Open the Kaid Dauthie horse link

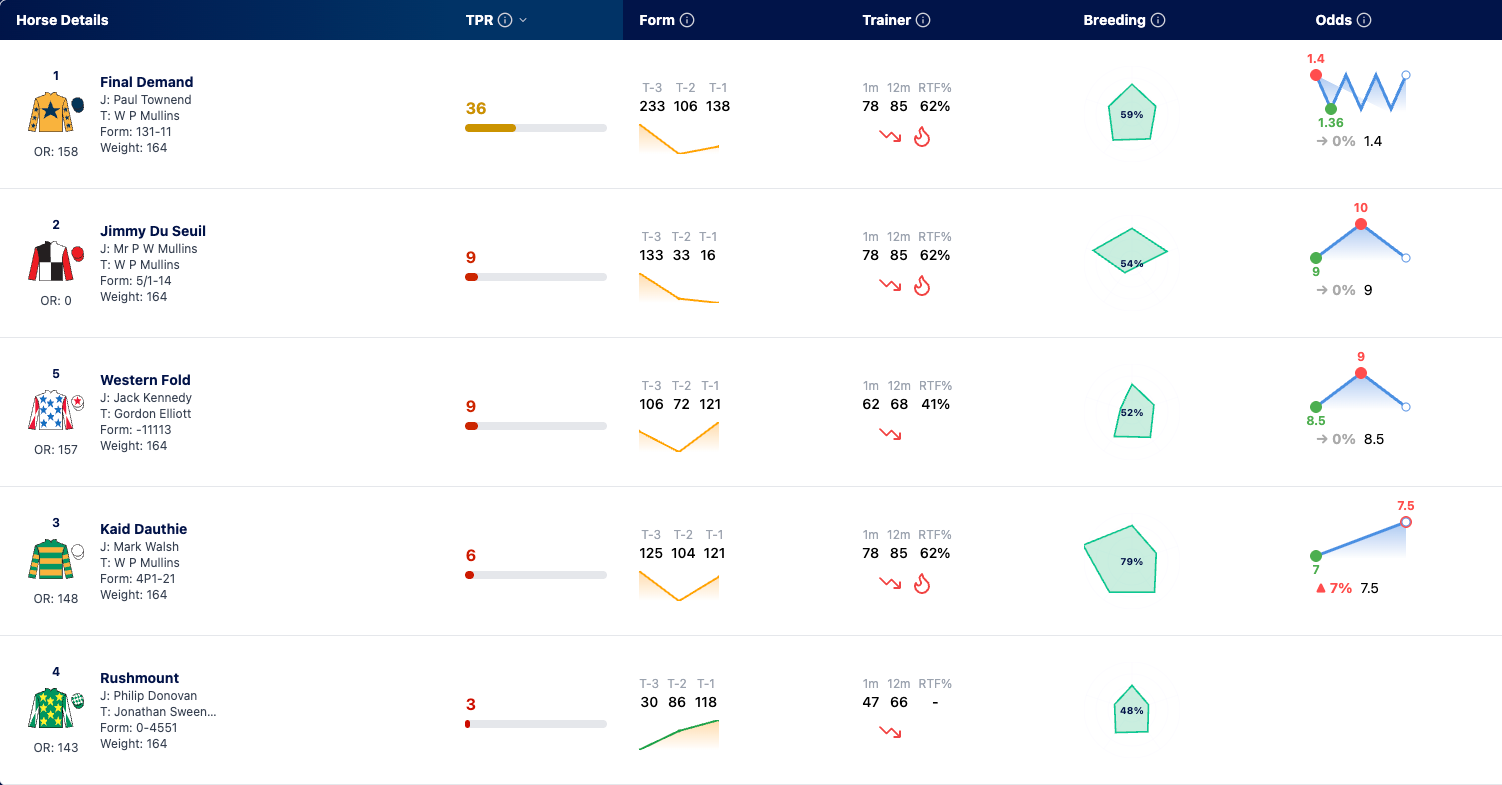click(144, 529)
